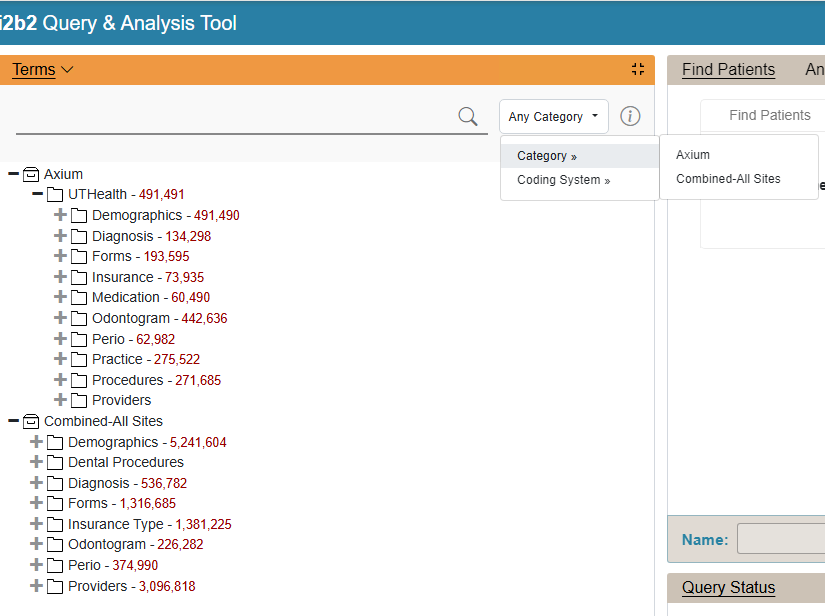This screenshot has height=616, width=825.
Task: Click the Demographics folder icon under UTHealth
Action: [79, 215]
